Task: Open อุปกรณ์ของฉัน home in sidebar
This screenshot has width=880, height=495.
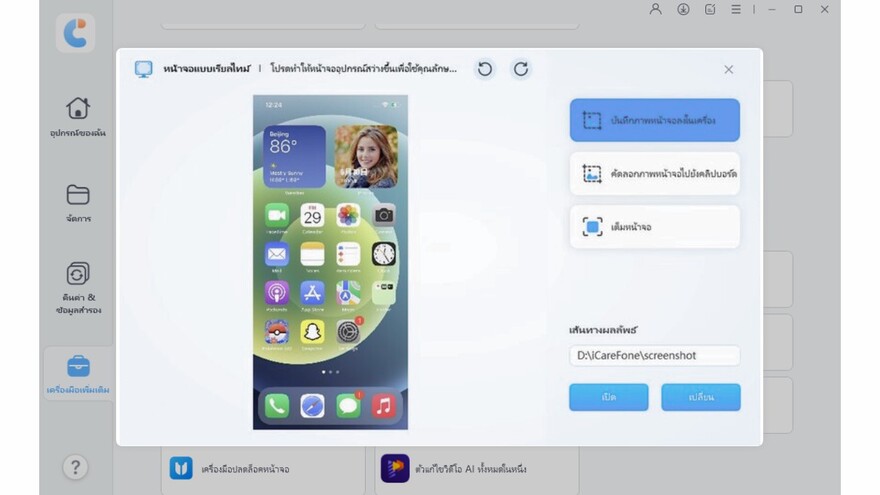Action: 78,117
